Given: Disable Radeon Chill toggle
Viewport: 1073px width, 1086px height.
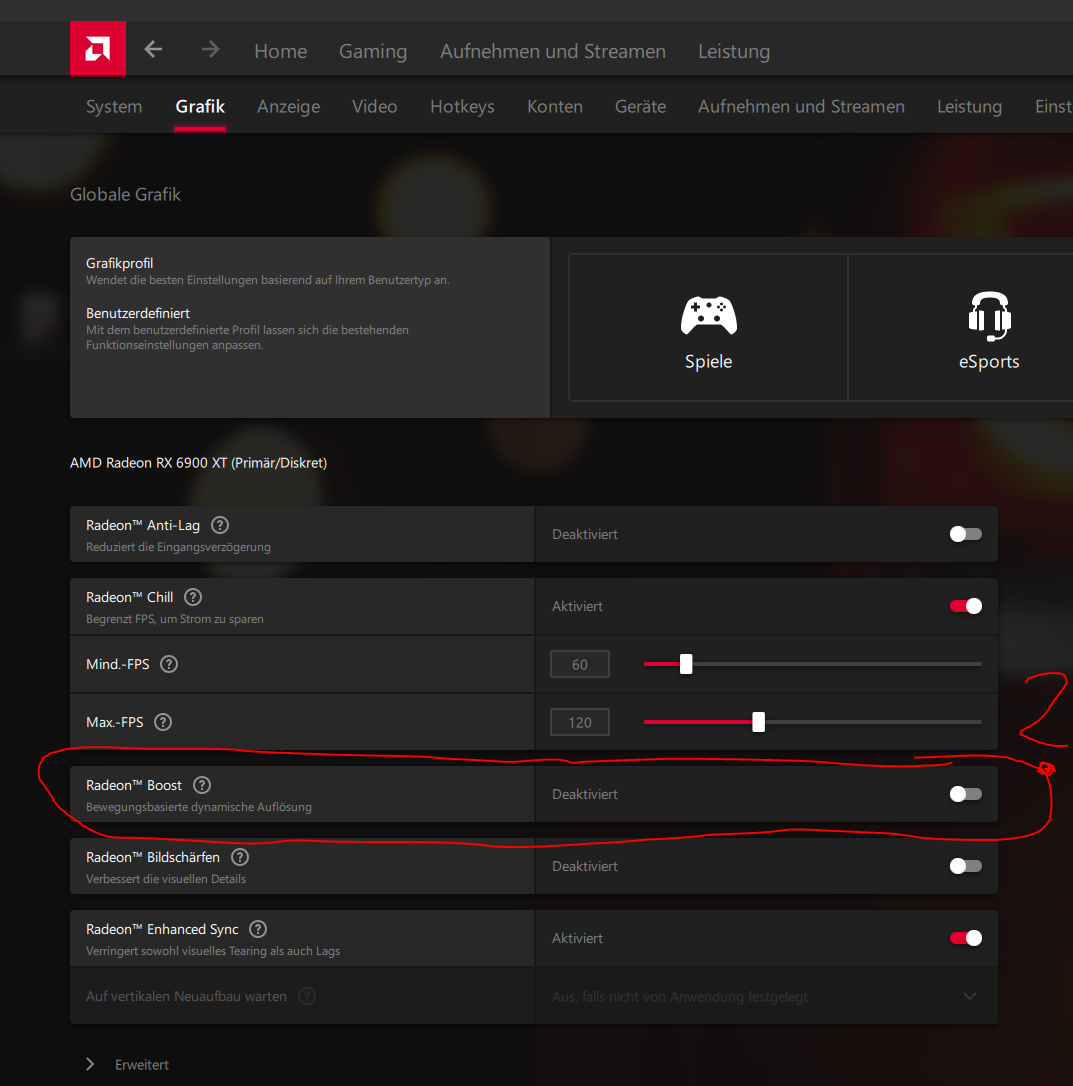Looking at the screenshot, I should 966,606.
